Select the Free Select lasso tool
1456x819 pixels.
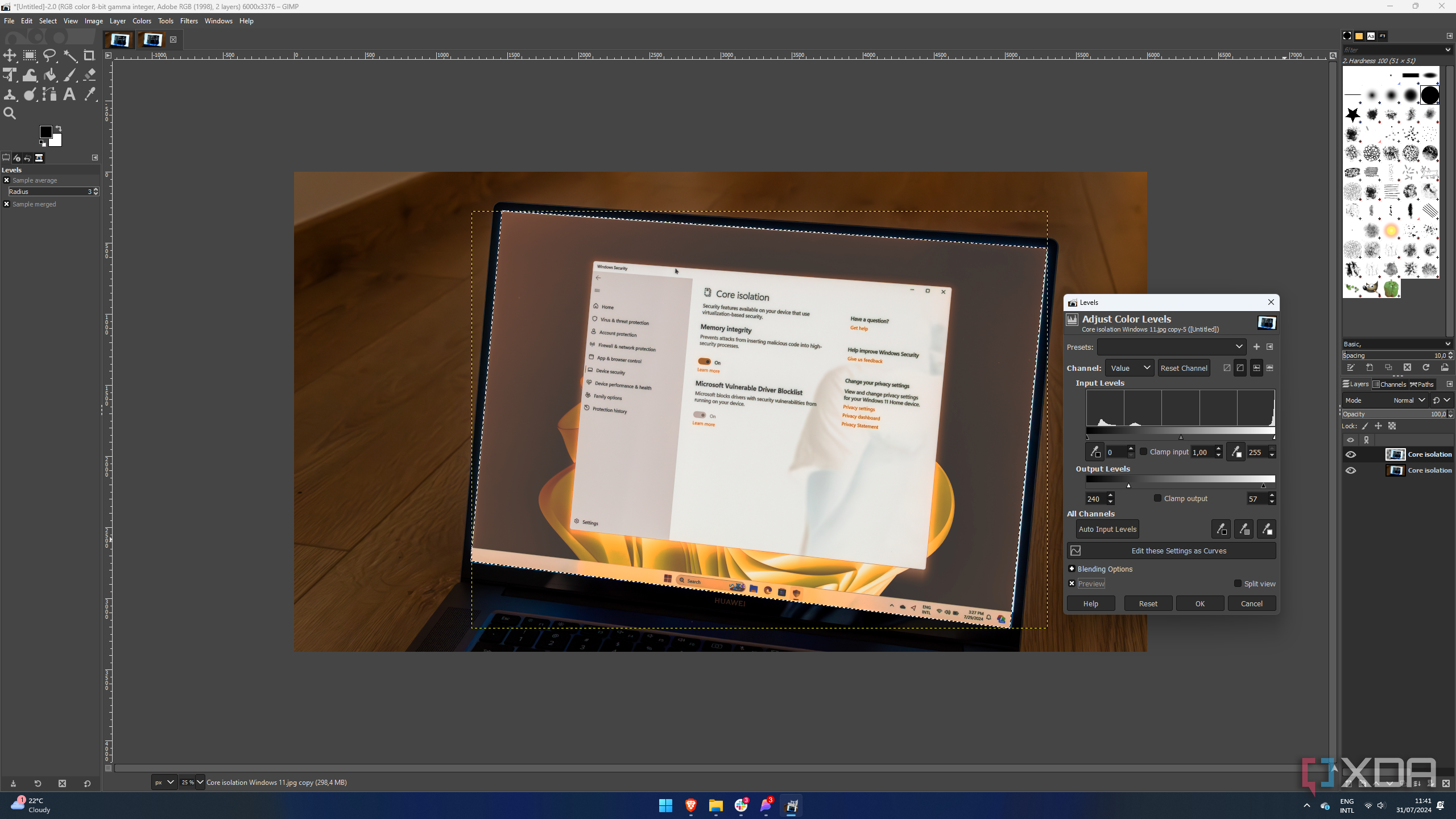[x=49, y=55]
